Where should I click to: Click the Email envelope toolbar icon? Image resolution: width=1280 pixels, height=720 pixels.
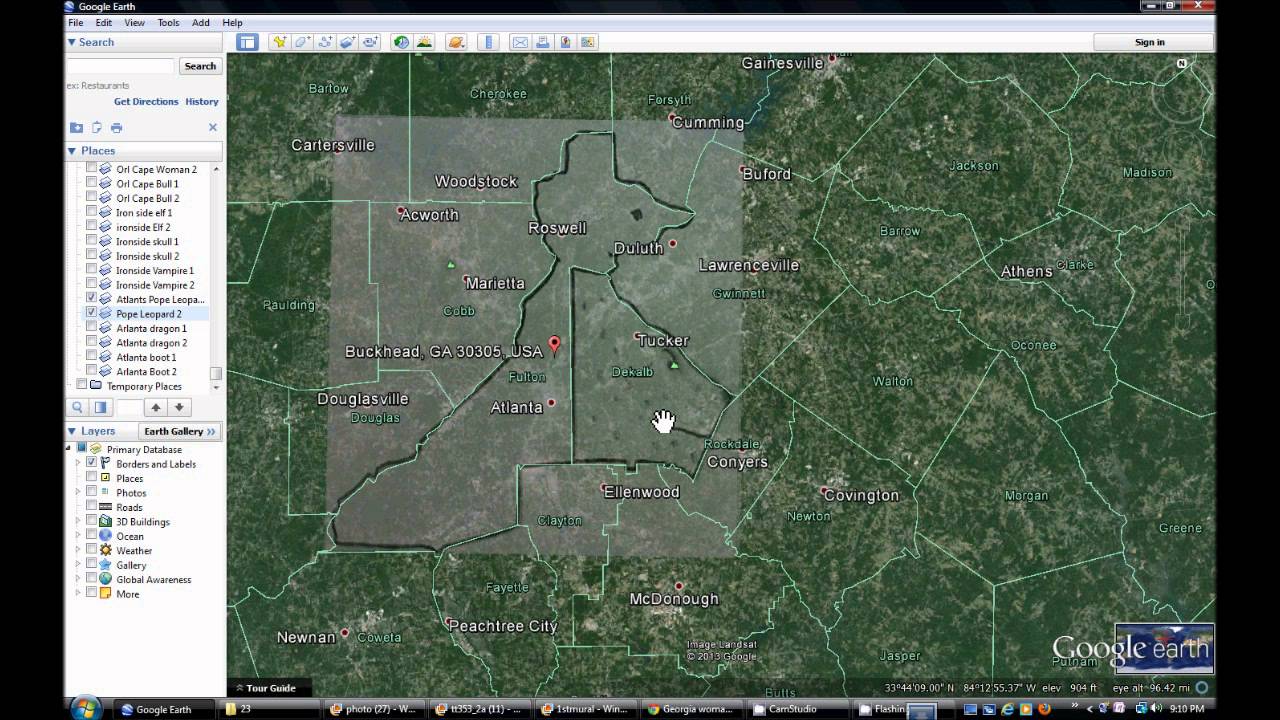[520, 42]
